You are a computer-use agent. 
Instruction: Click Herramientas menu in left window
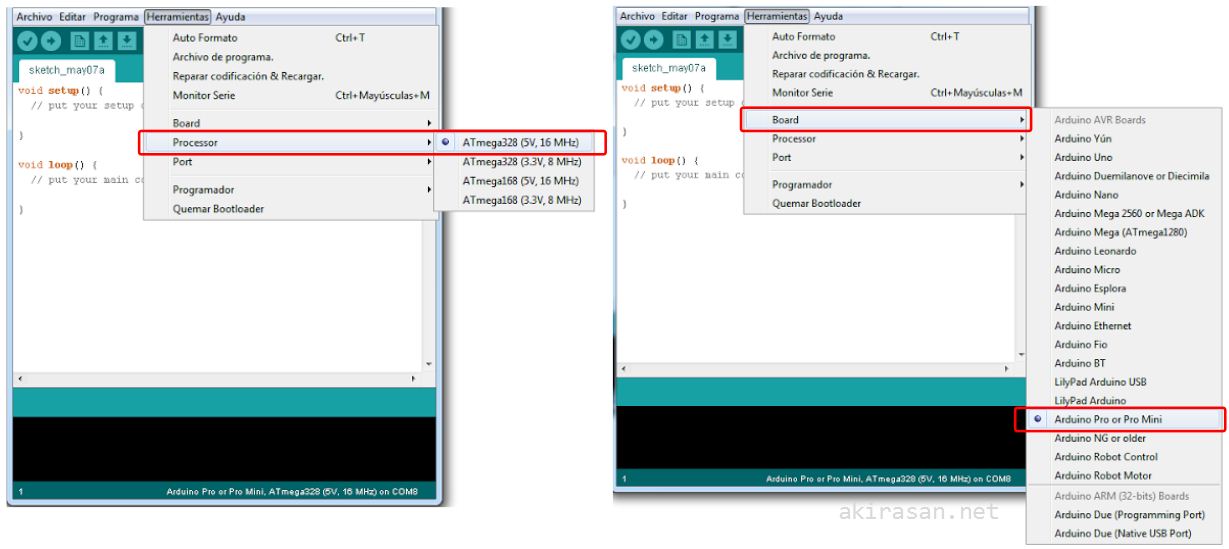tap(178, 17)
